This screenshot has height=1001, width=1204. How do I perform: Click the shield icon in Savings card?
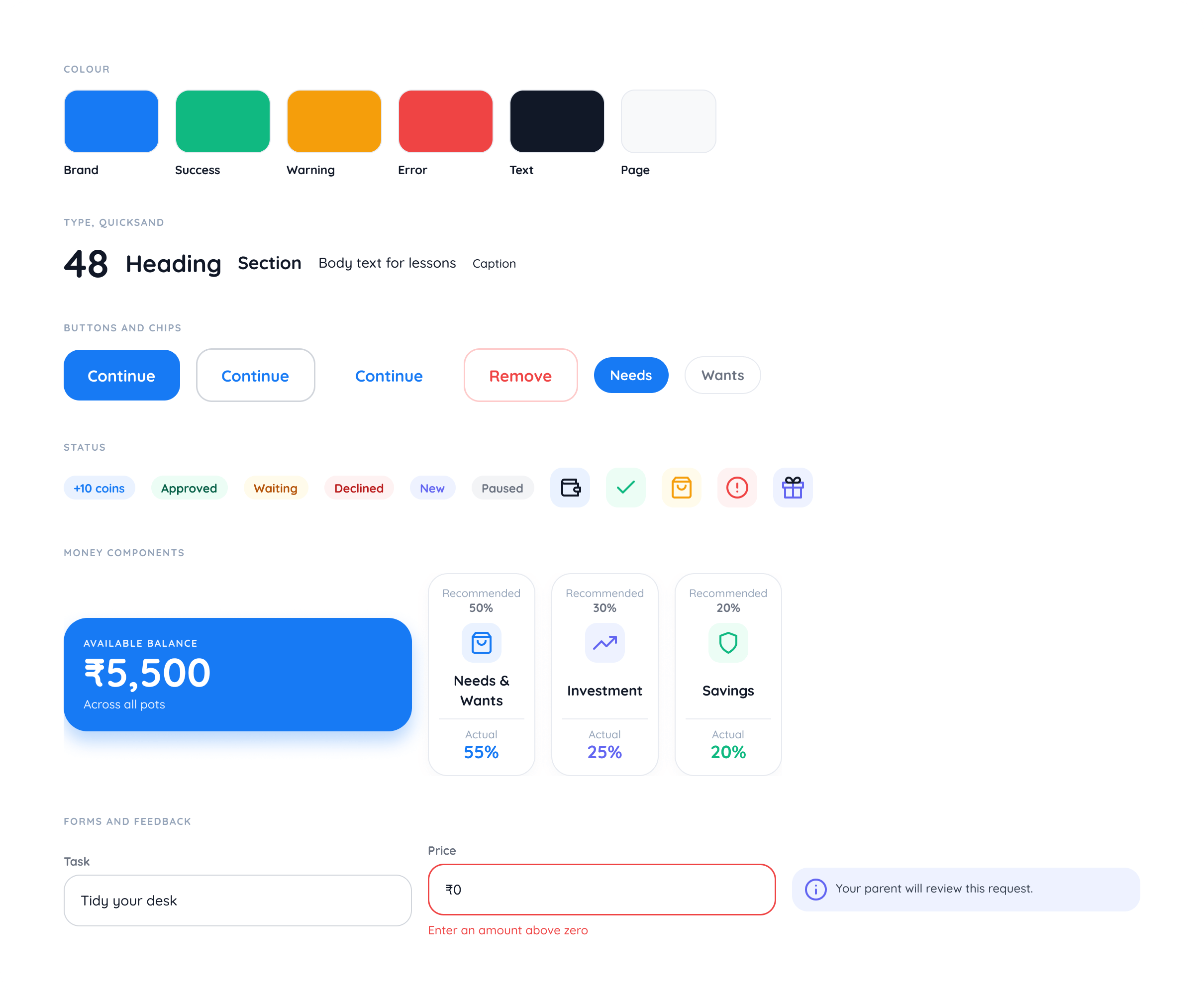[728, 643]
